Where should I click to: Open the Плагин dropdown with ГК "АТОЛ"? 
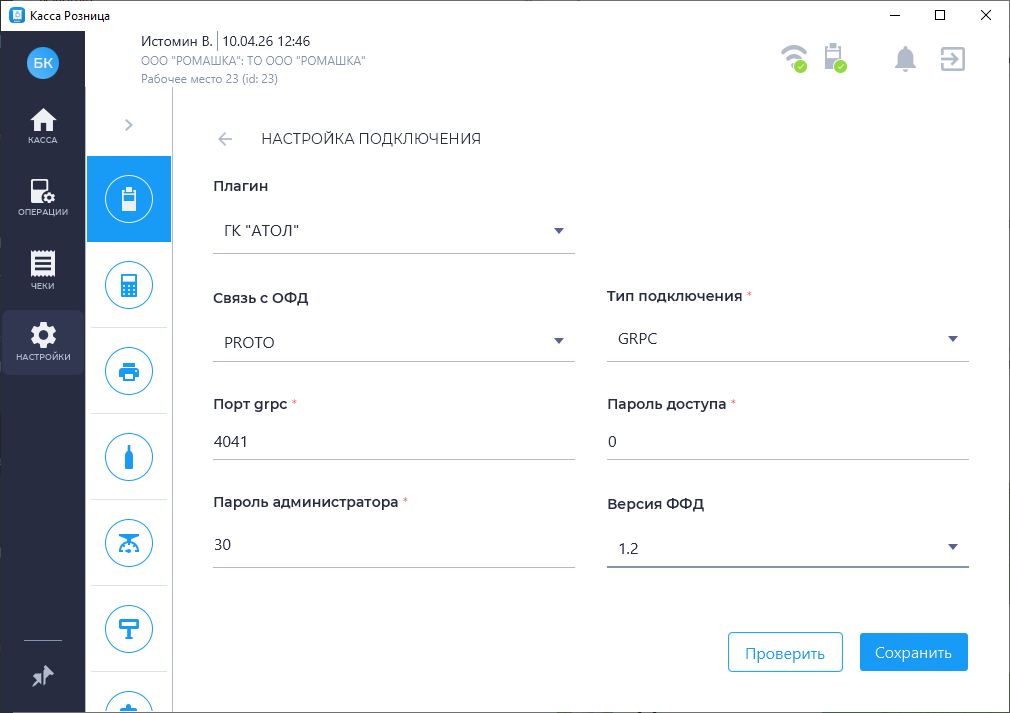[x=394, y=232]
